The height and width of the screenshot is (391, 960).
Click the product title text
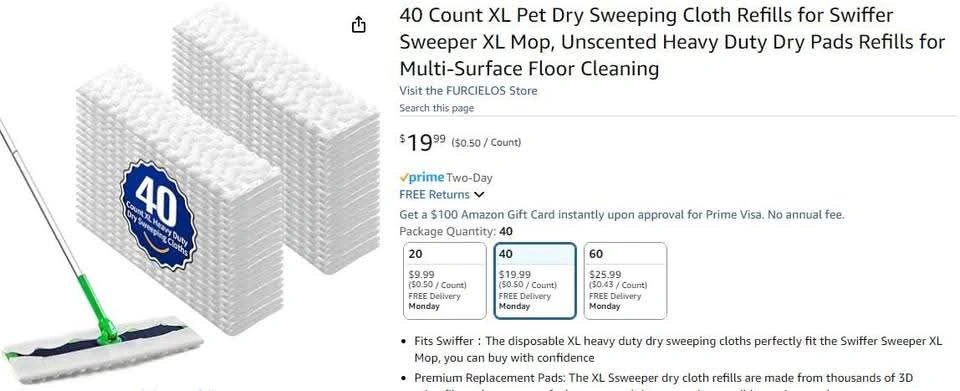(x=672, y=42)
